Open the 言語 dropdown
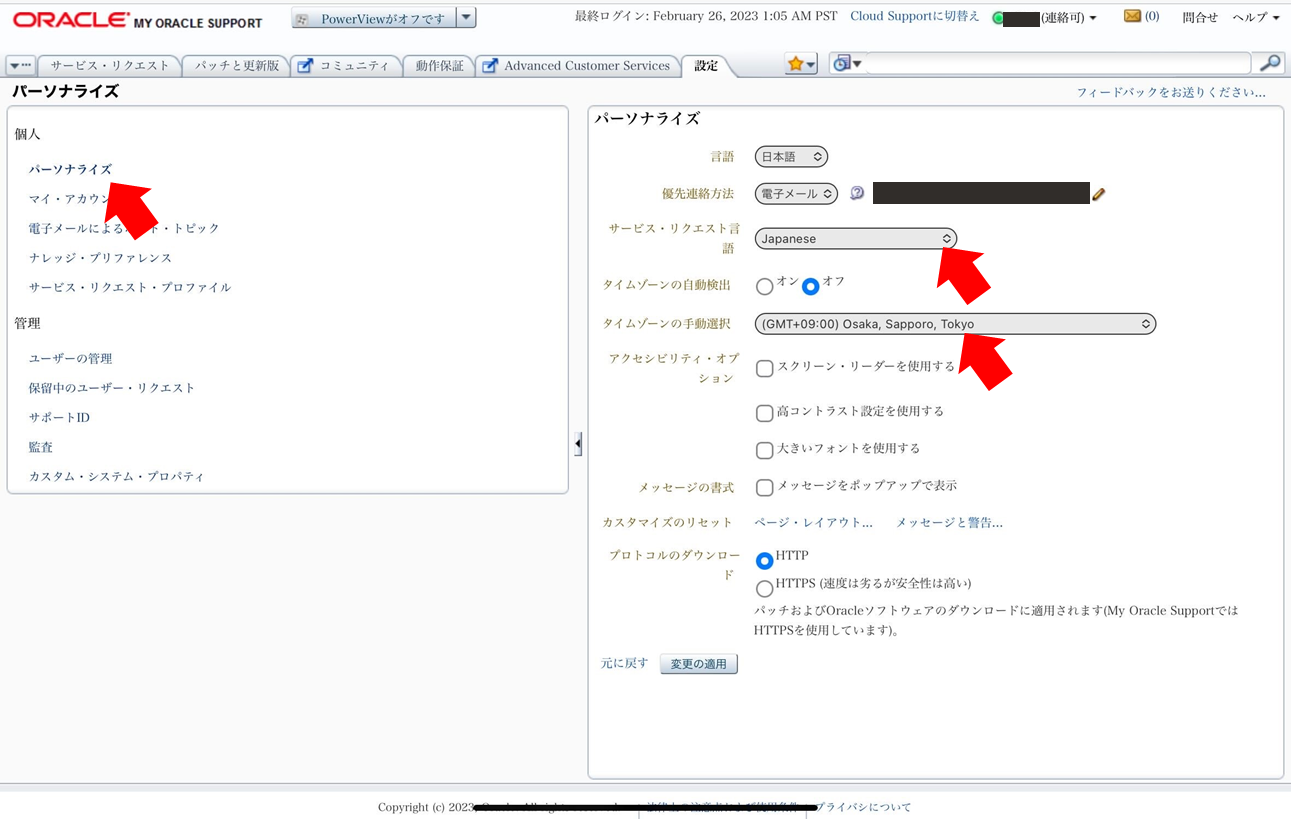 click(791, 157)
